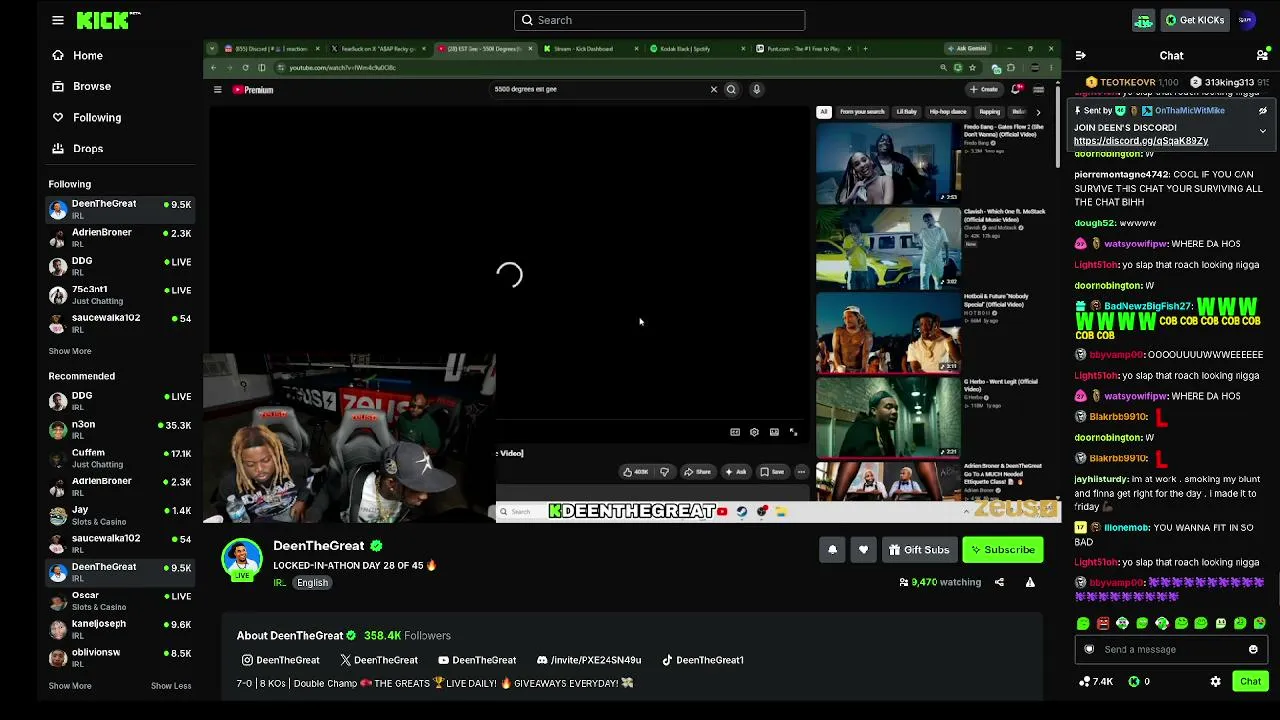Open the pinned Discord invite link
This screenshot has height=720, width=1280.
[x=1141, y=141]
